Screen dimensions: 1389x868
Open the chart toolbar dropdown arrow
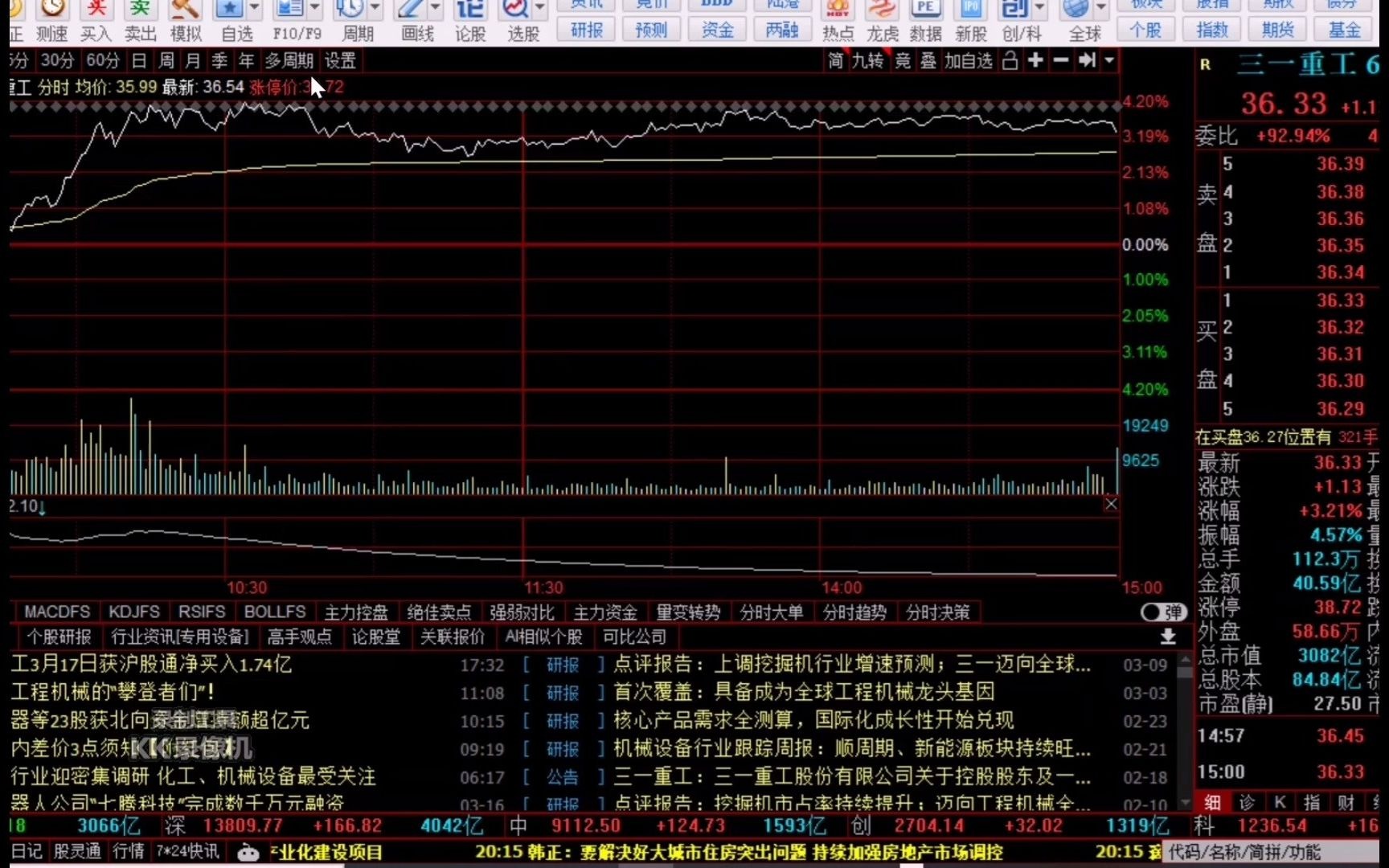1109,60
